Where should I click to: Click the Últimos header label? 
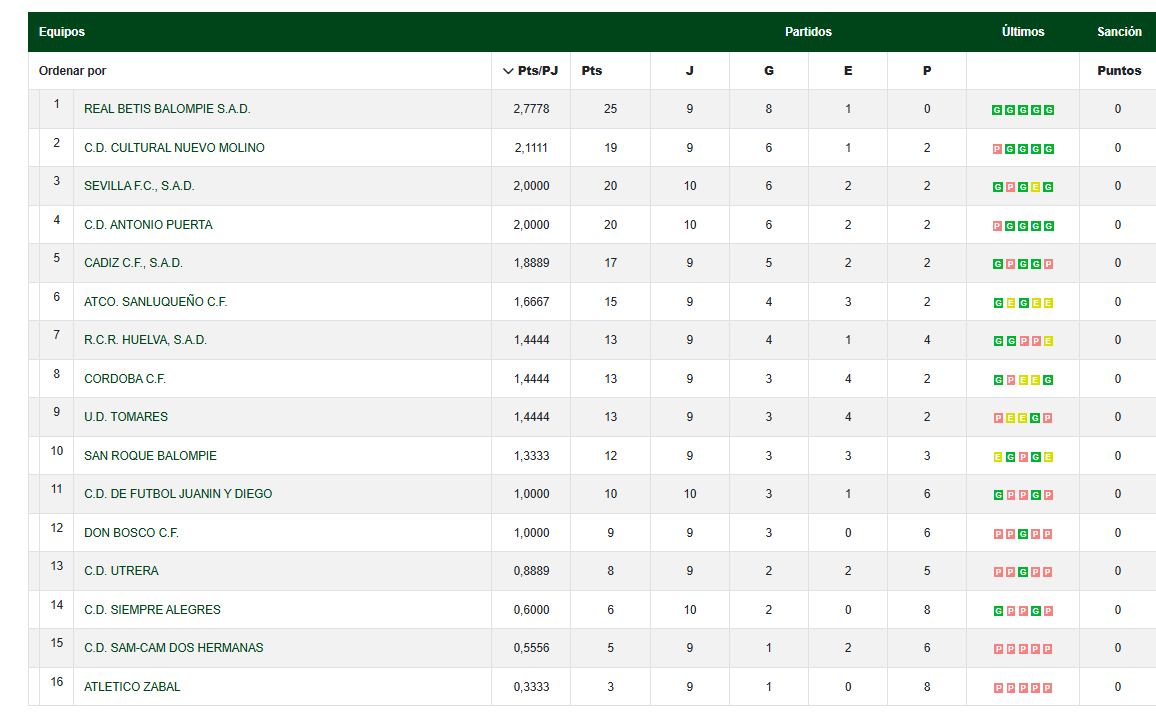[x=1023, y=32]
